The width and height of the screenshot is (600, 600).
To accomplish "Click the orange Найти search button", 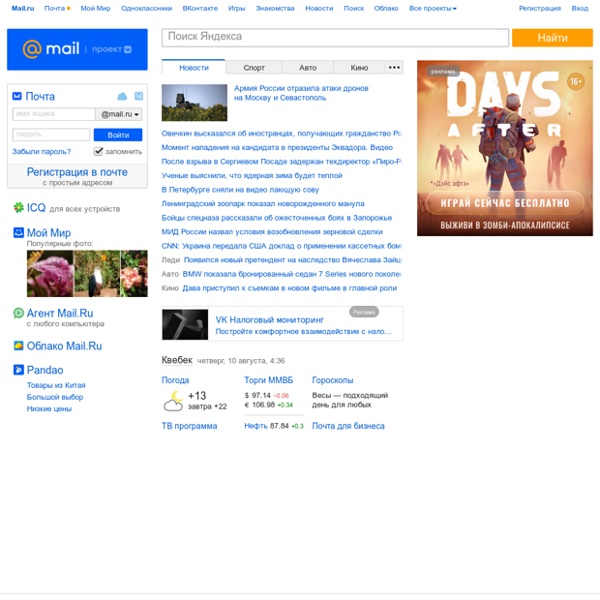I will click(552, 37).
